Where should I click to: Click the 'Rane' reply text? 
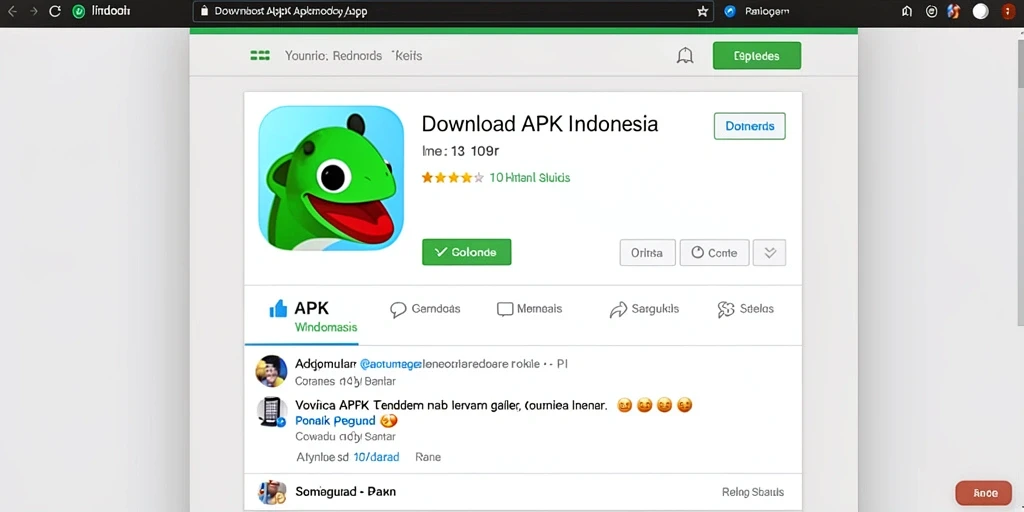(428, 457)
